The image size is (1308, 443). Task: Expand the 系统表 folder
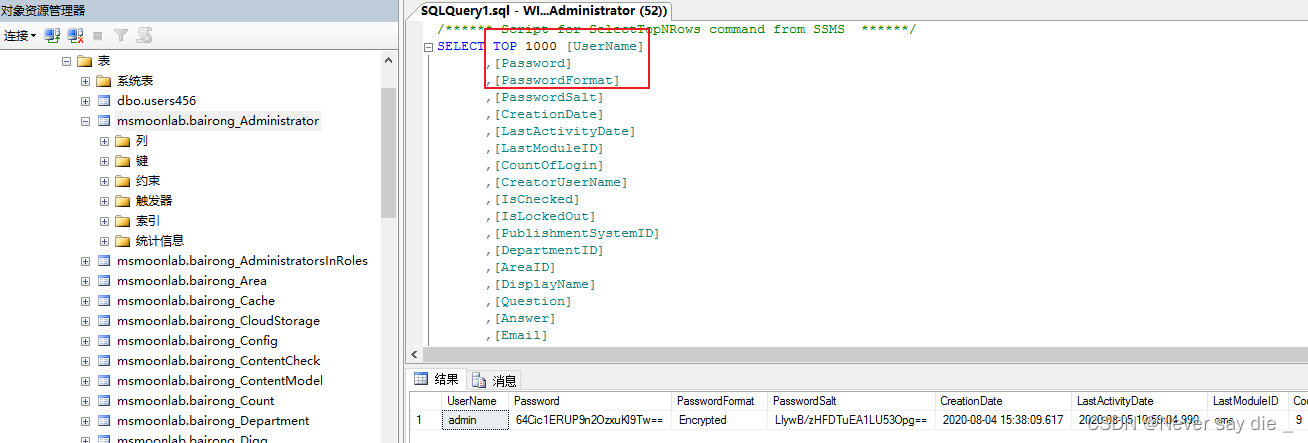click(86, 81)
